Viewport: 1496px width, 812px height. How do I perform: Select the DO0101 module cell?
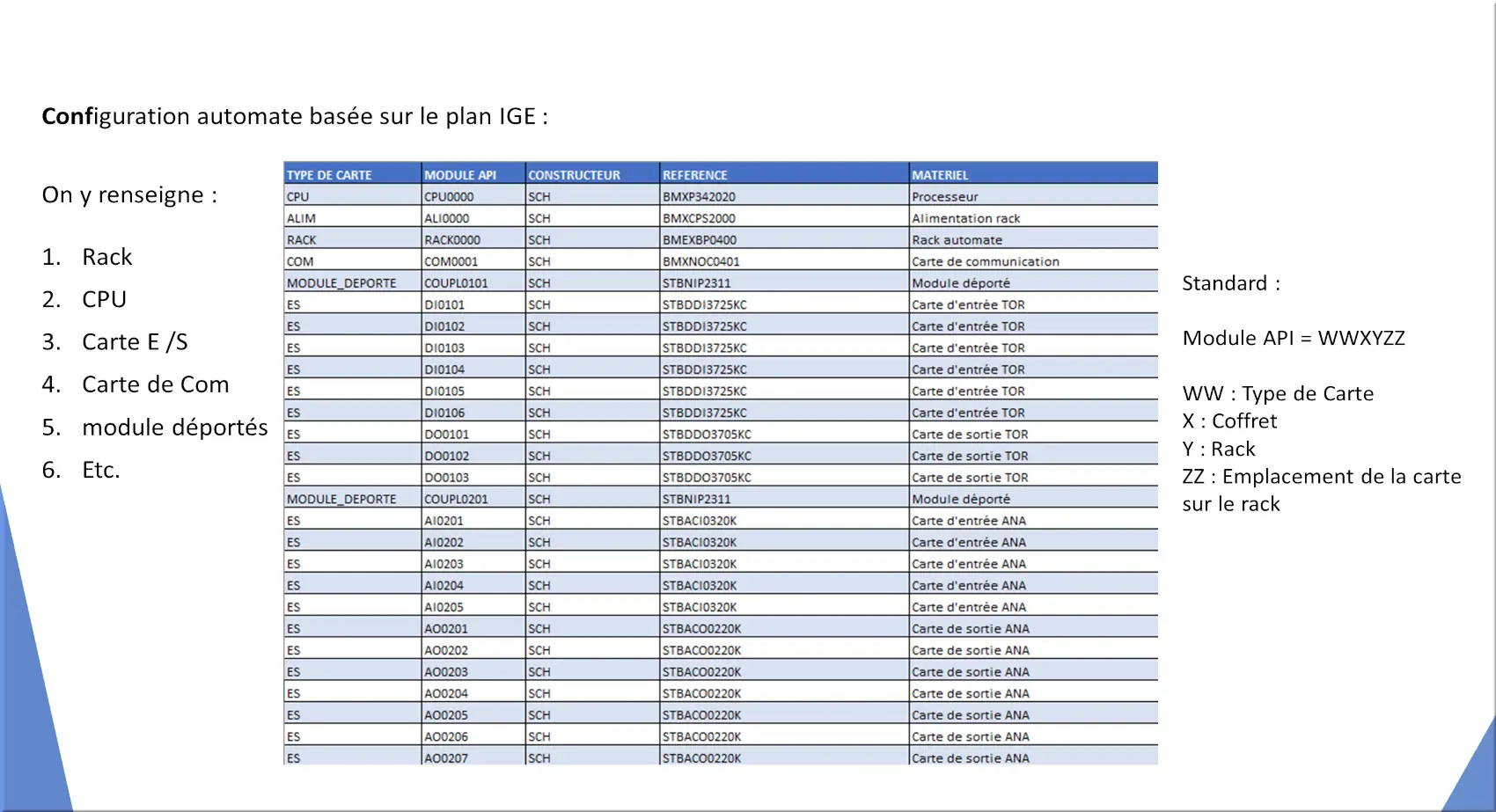[x=473, y=434]
